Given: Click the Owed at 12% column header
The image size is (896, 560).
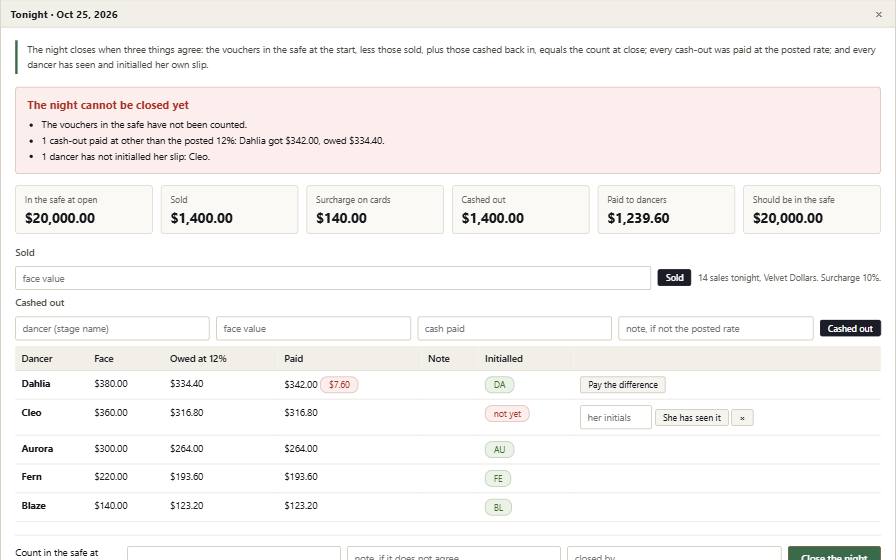Looking at the screenshot, I should [198, 359].
